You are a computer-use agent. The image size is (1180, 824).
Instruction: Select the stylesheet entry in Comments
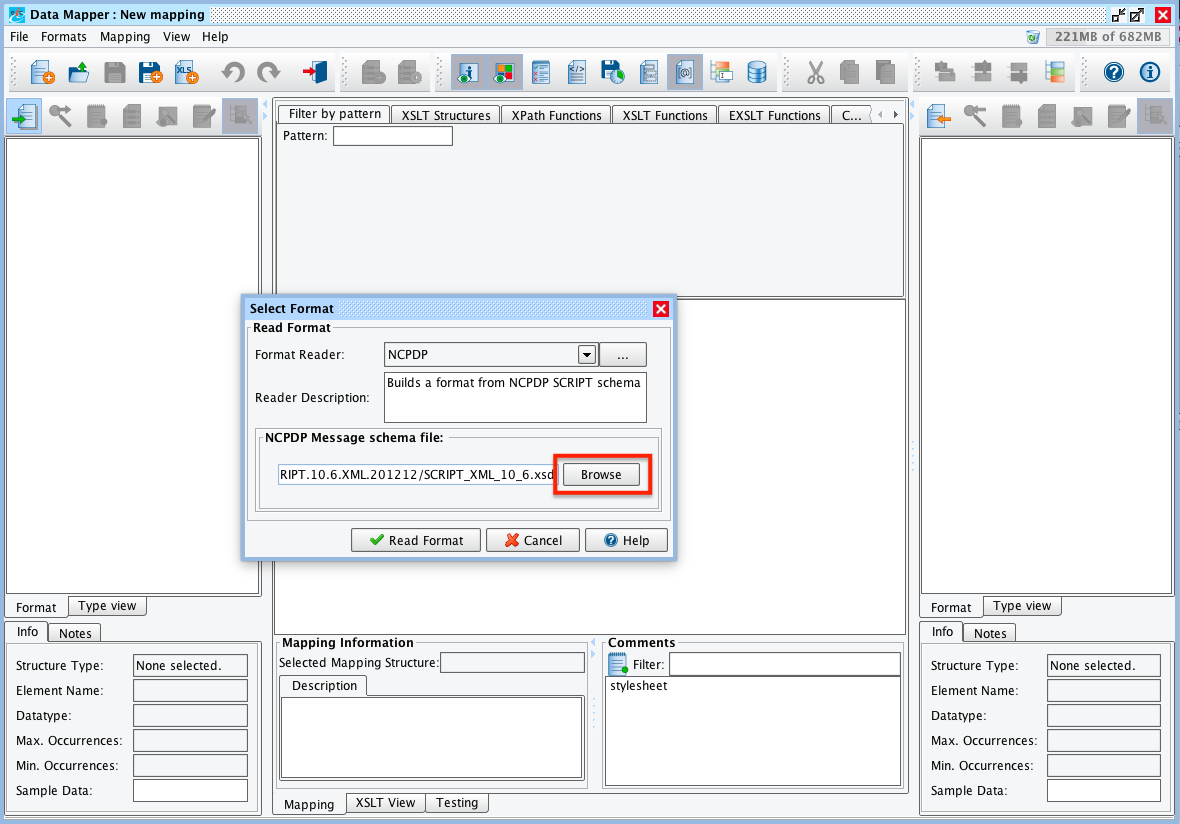click(x=638, y=686)
